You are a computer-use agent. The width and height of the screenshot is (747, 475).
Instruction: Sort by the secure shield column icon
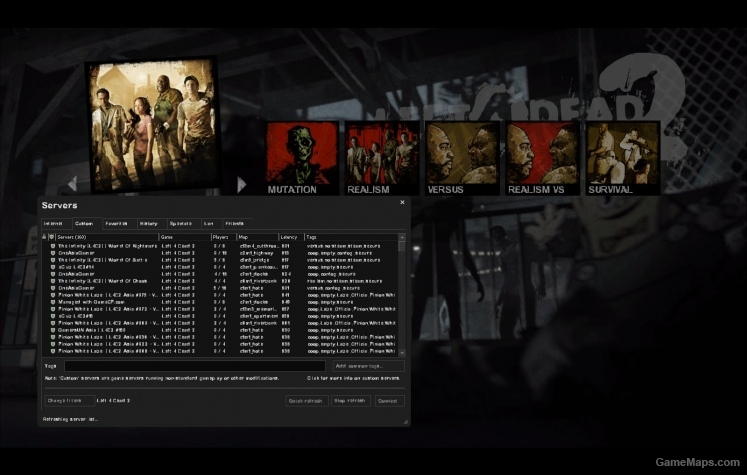click(52, 237)
